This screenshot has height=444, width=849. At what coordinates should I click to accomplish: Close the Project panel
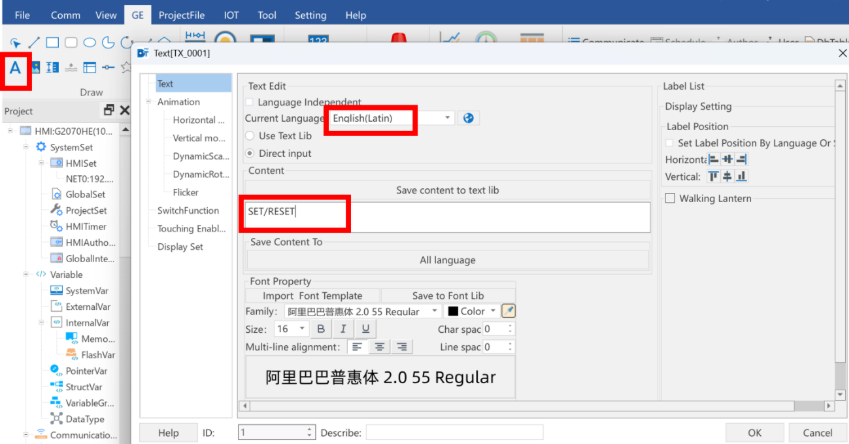(x=125, y=110)
